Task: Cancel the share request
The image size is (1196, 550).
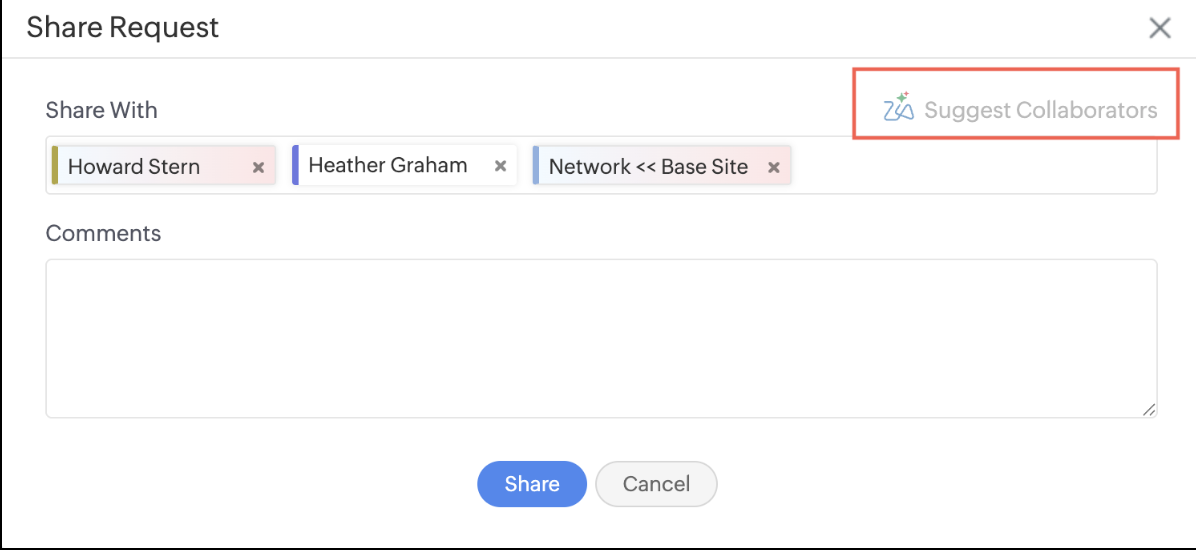Action: [x=656, y=484]
